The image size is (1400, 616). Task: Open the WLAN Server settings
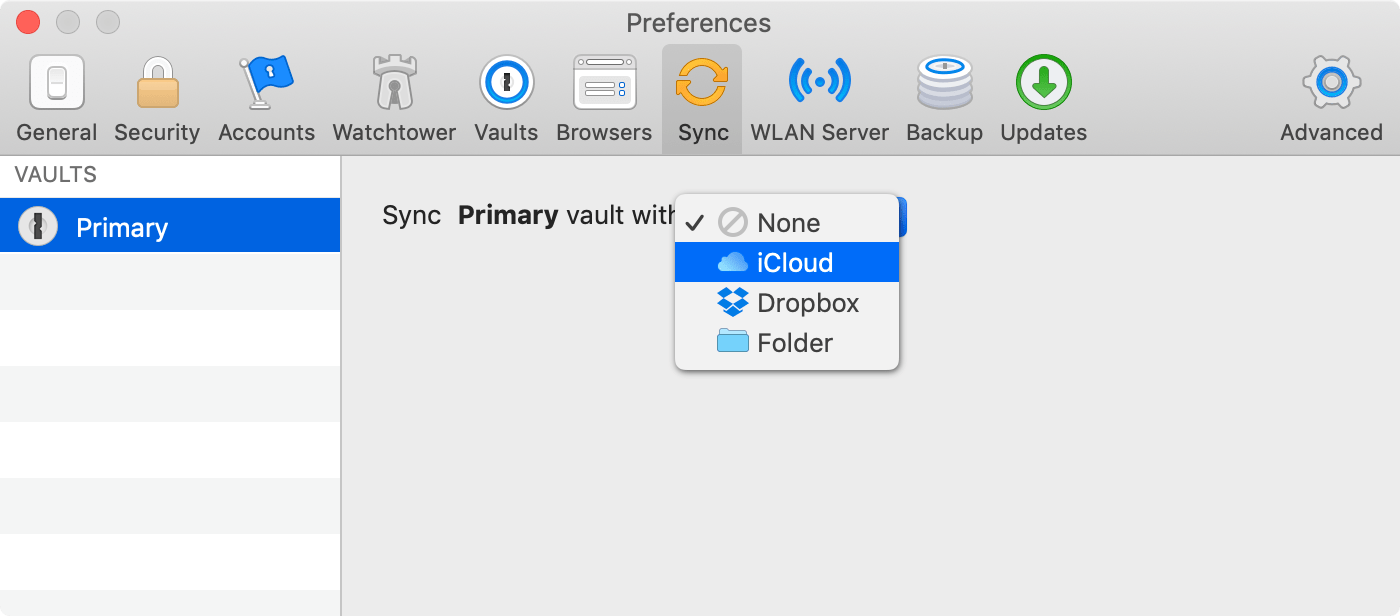[x=819, y=95]
